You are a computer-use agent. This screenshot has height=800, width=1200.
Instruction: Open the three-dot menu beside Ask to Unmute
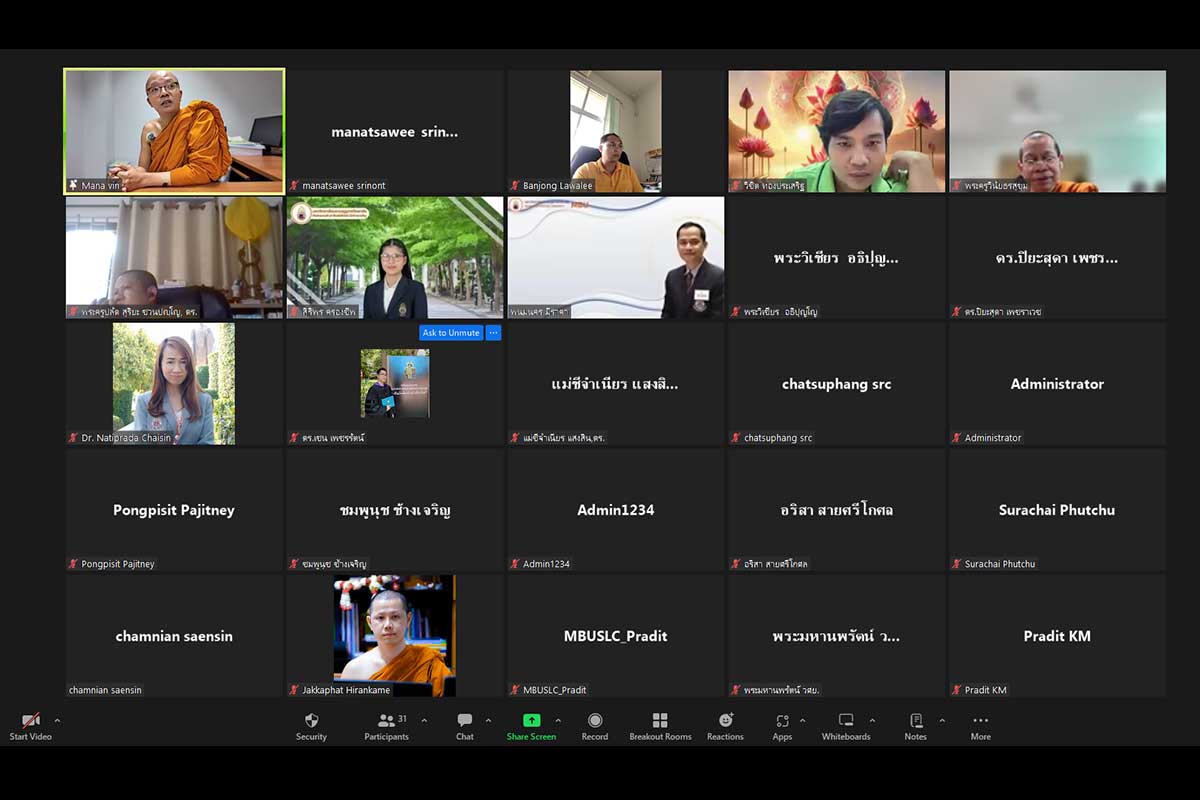tap(493, 333)
